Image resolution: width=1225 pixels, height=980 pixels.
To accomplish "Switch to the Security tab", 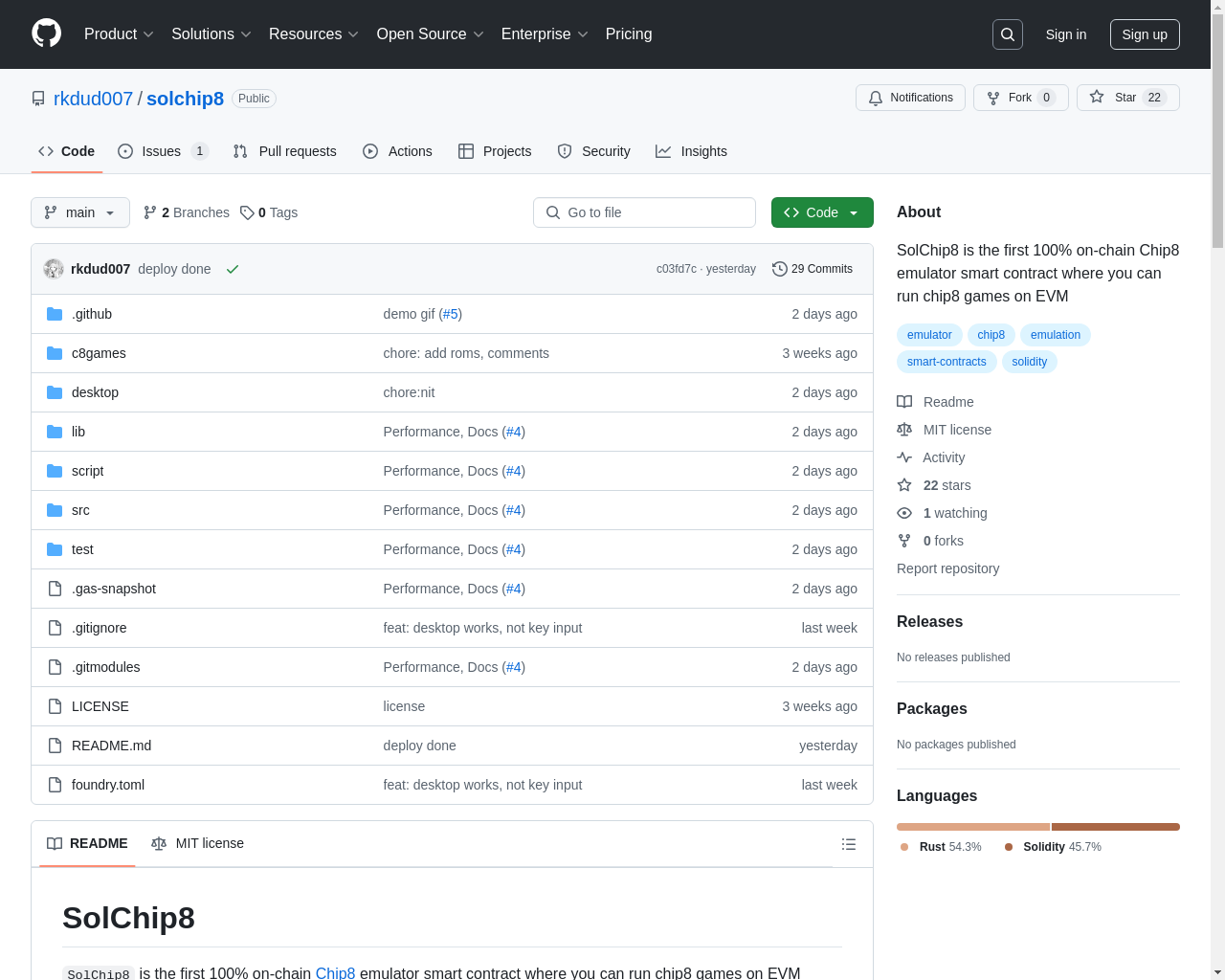I will (593, 151).
